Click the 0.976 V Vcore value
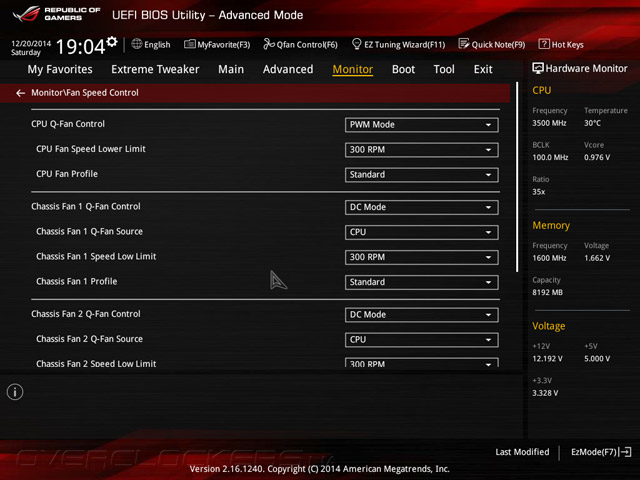 click(597, 158)
